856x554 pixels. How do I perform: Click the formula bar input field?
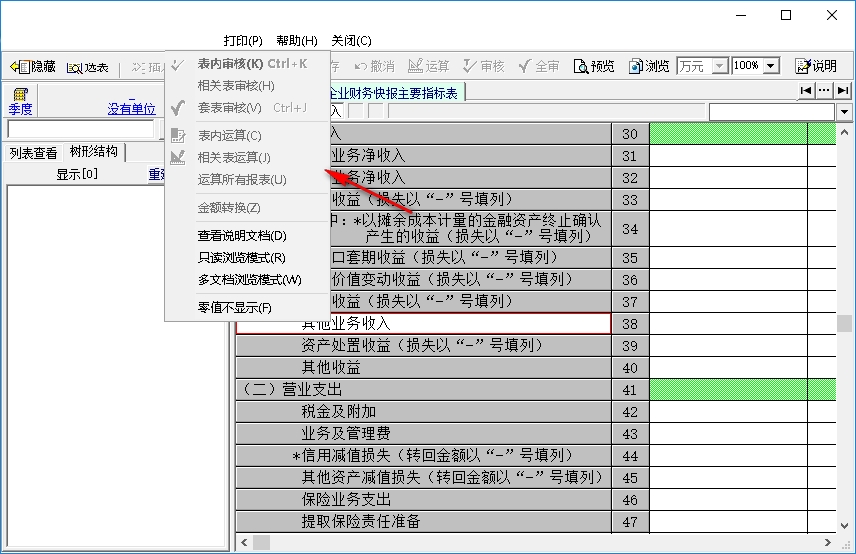pyautogui.click(x=546, y=112)
